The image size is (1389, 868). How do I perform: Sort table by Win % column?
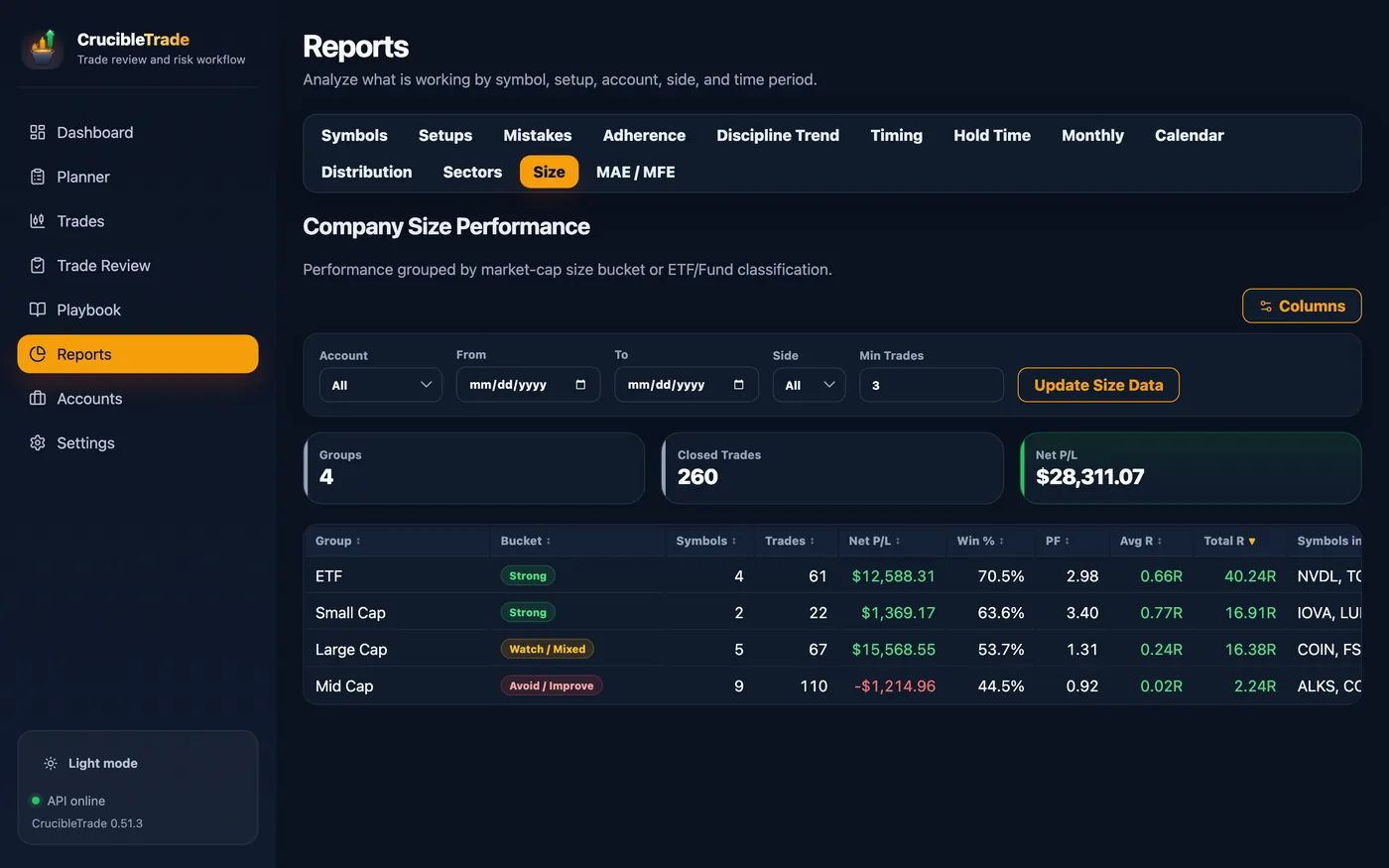pyautogui.click(x=980, y=541)
